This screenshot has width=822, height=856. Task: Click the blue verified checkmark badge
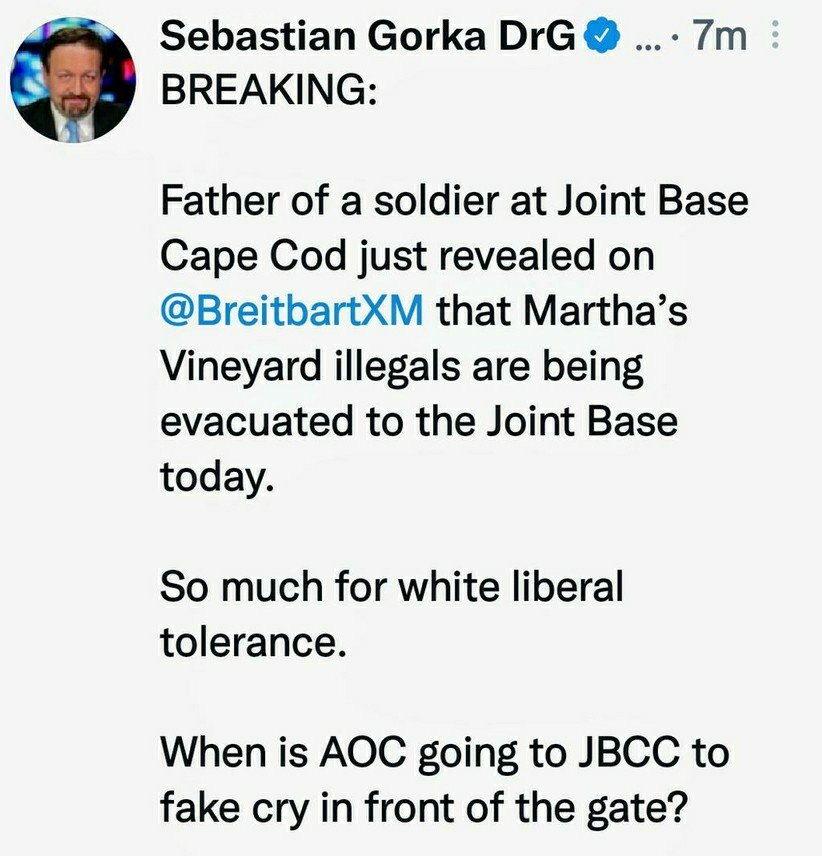(x=597, y=37)
